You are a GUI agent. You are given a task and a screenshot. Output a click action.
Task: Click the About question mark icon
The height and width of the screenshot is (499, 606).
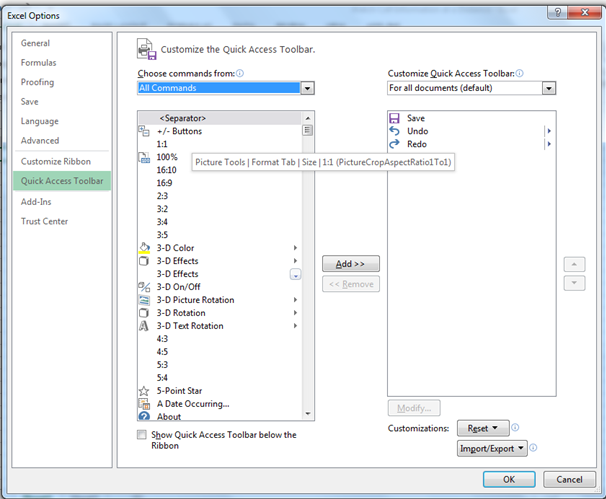[144, 416]
